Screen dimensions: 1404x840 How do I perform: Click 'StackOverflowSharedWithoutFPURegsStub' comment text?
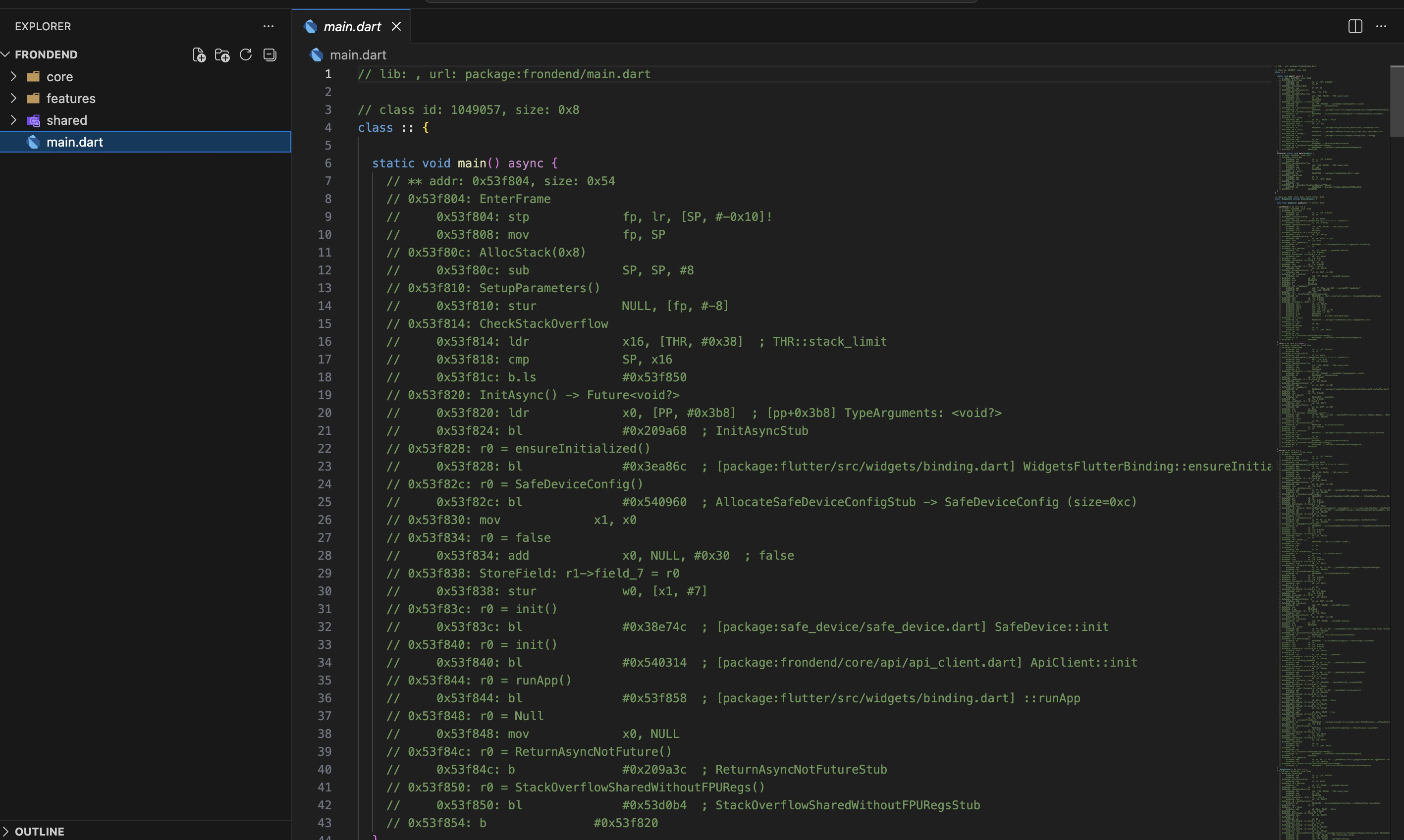[848, 805]
